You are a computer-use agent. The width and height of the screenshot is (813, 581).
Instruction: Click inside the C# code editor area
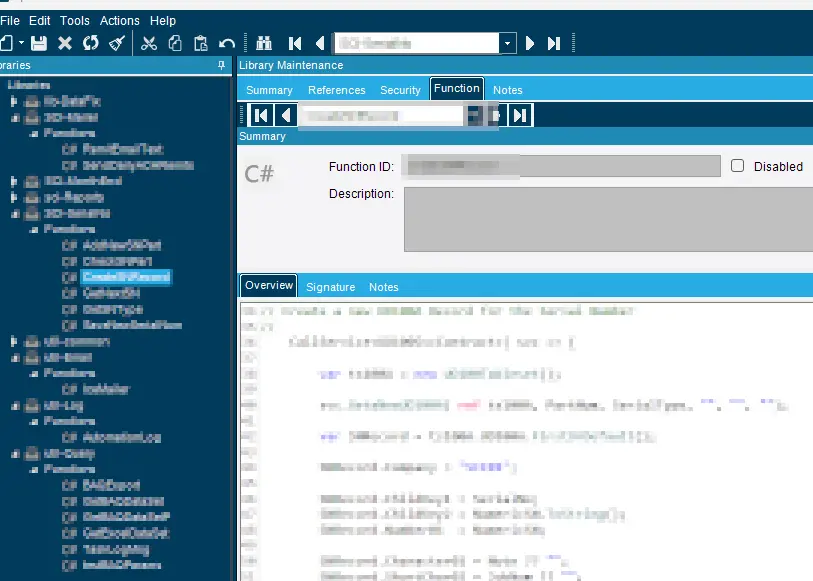(x=526, y=441)
